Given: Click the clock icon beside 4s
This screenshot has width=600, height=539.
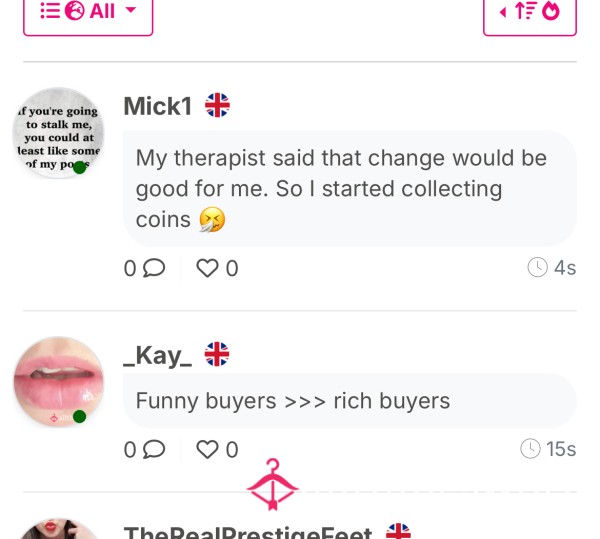Looking at the screenshot, I should [x=537, y=267].
